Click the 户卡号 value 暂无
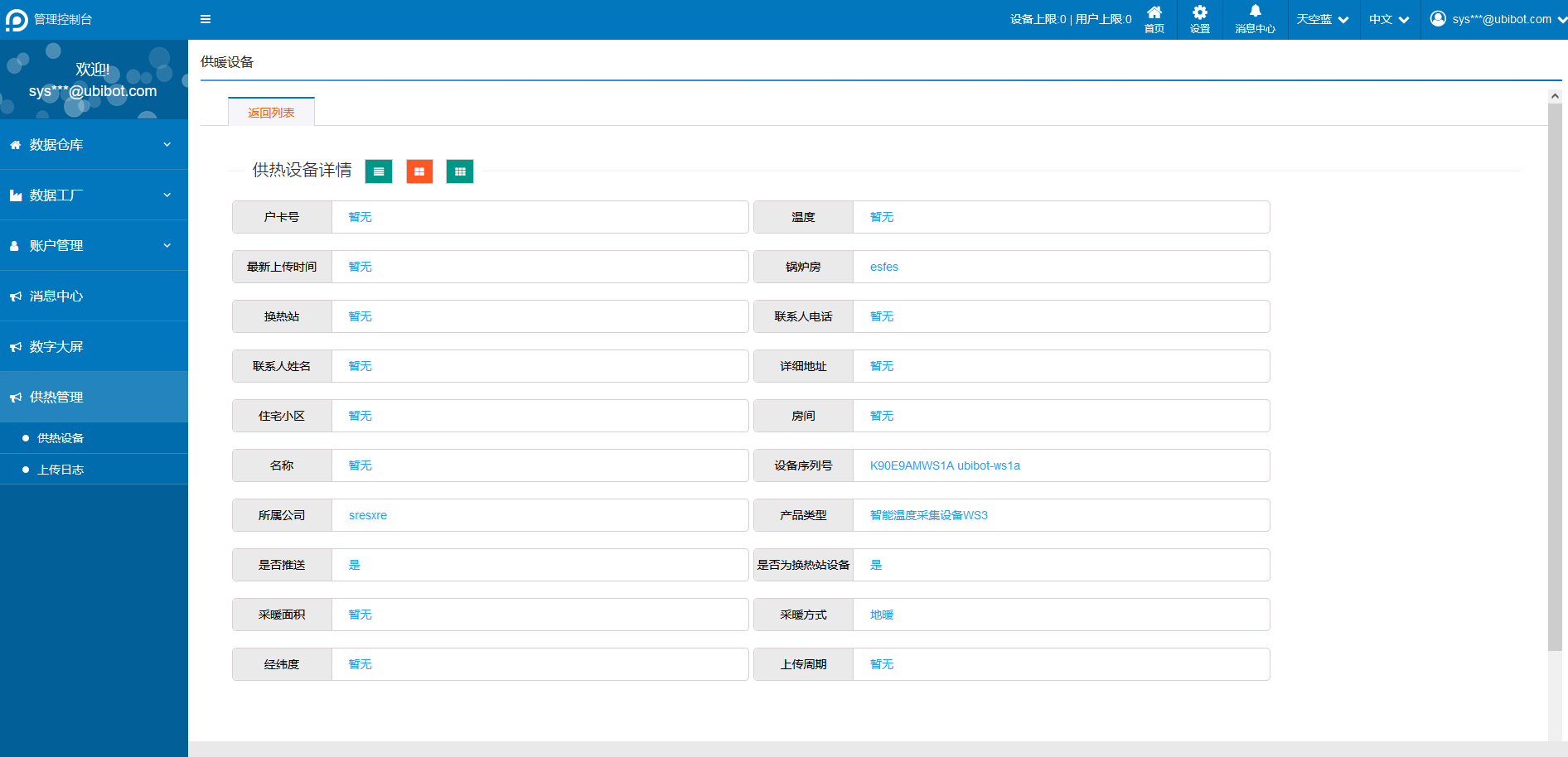 (361, 217)
